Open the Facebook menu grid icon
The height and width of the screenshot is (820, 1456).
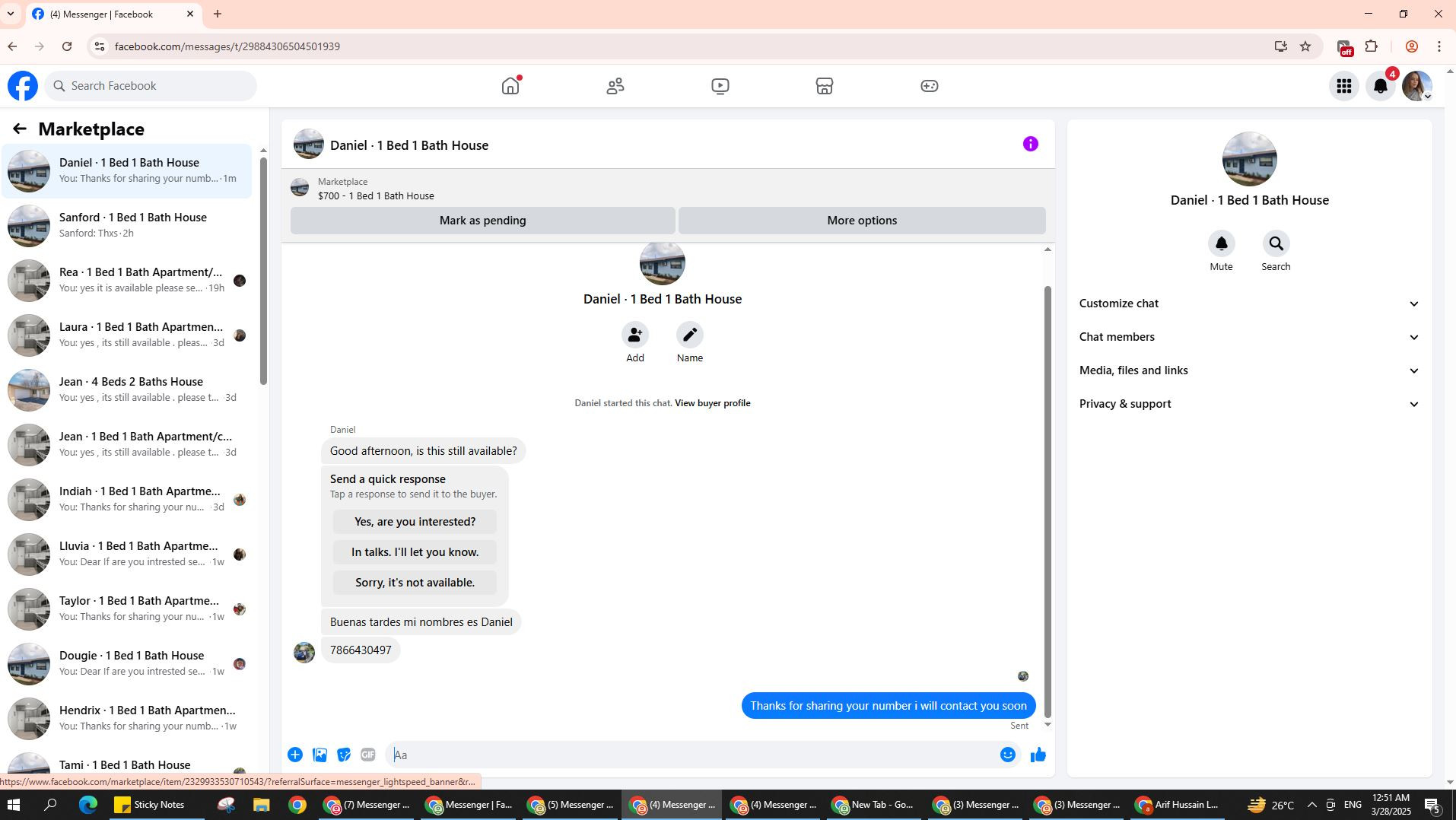pos(1344,86)
